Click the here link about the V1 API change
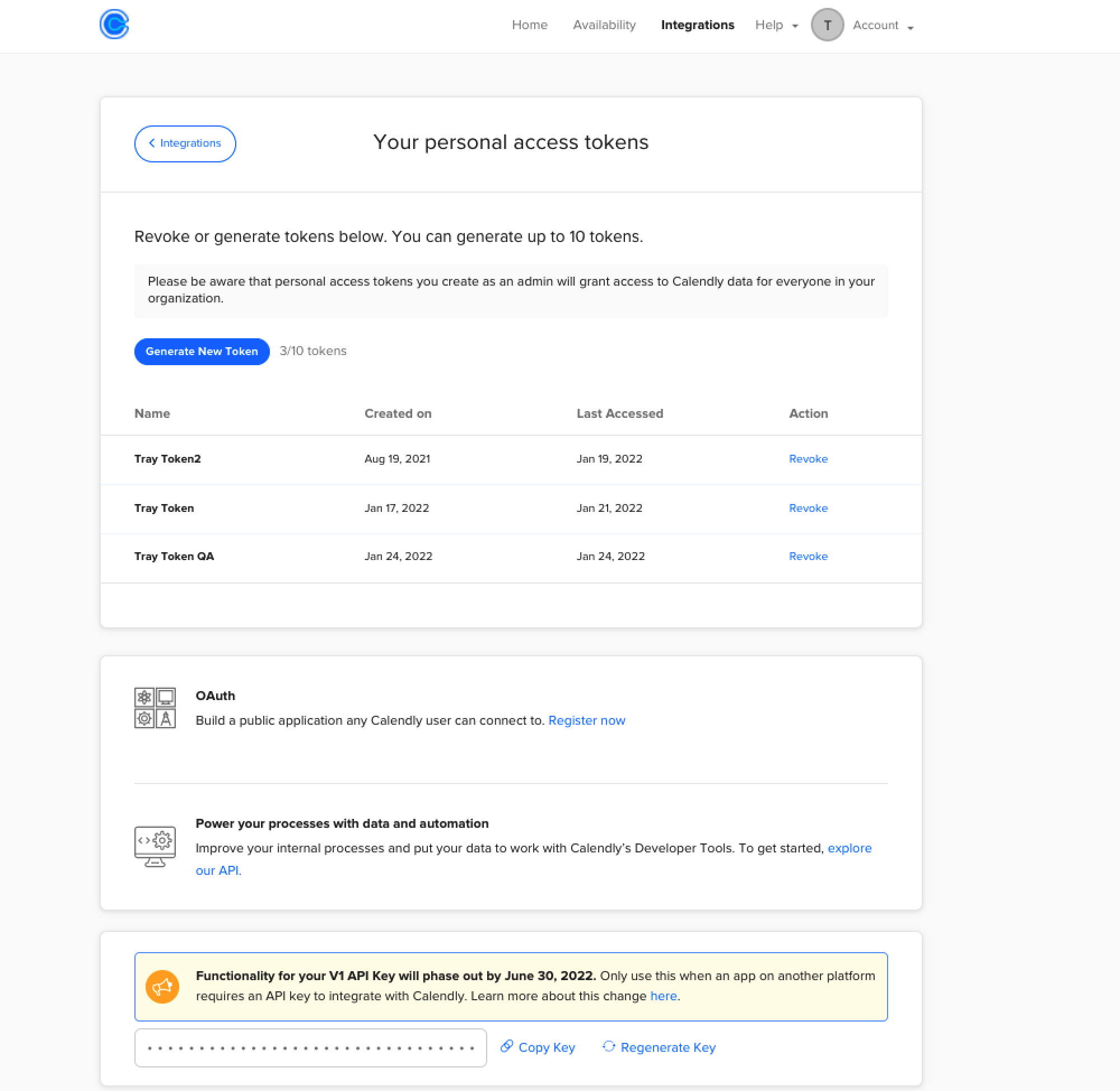1120x1091 pixels. (664, 996)
